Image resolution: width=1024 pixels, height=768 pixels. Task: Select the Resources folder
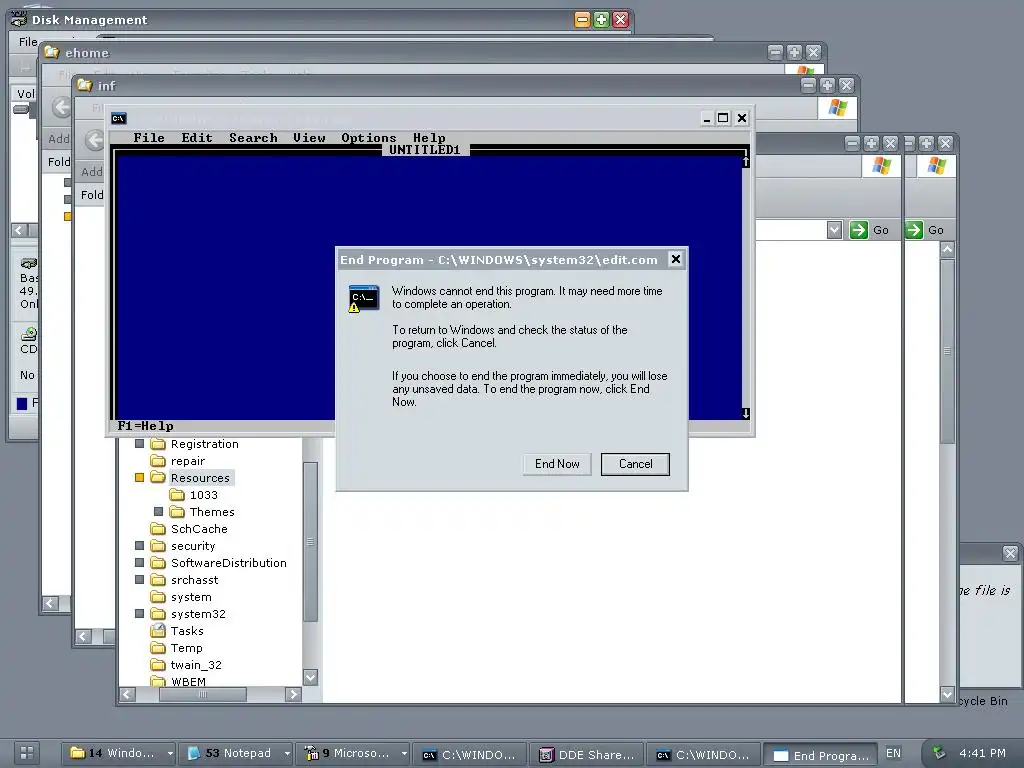(x=200, y=478)
